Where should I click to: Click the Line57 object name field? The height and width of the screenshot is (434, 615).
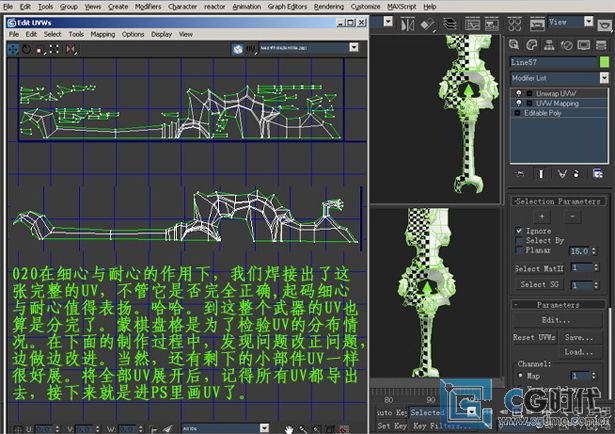(x=553, y=62)
